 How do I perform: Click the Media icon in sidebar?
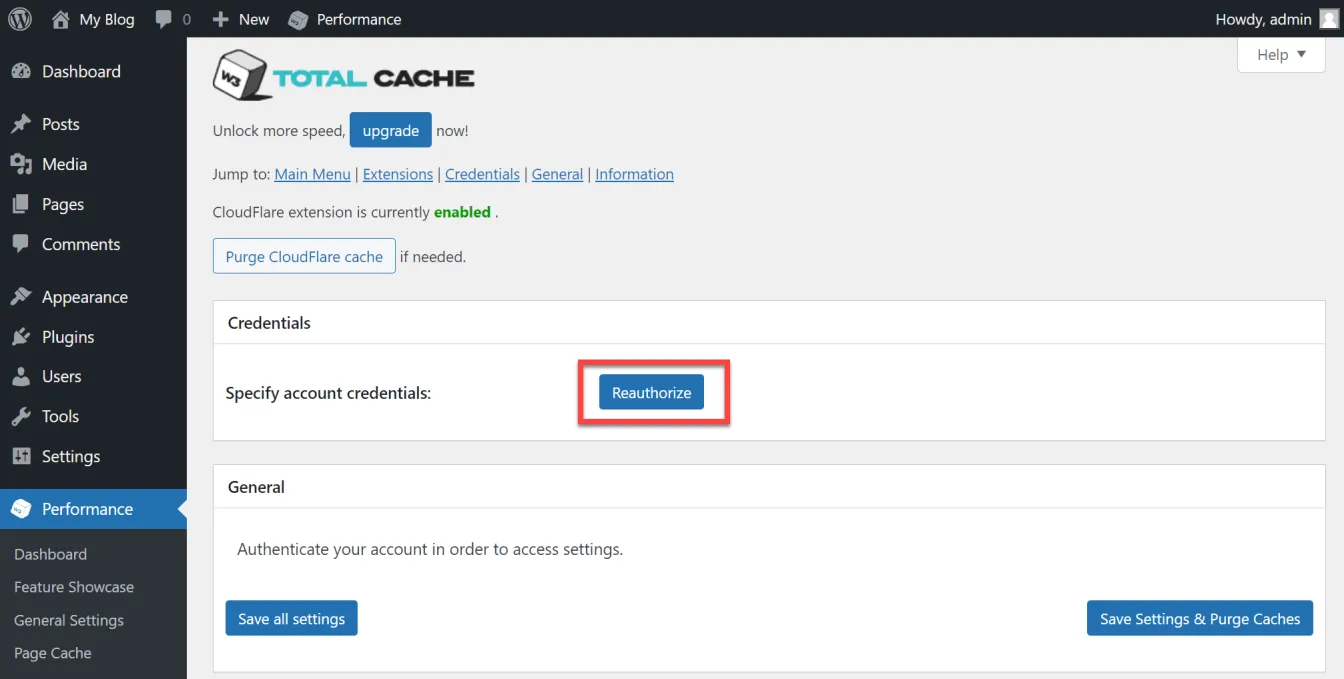point(21,164)
